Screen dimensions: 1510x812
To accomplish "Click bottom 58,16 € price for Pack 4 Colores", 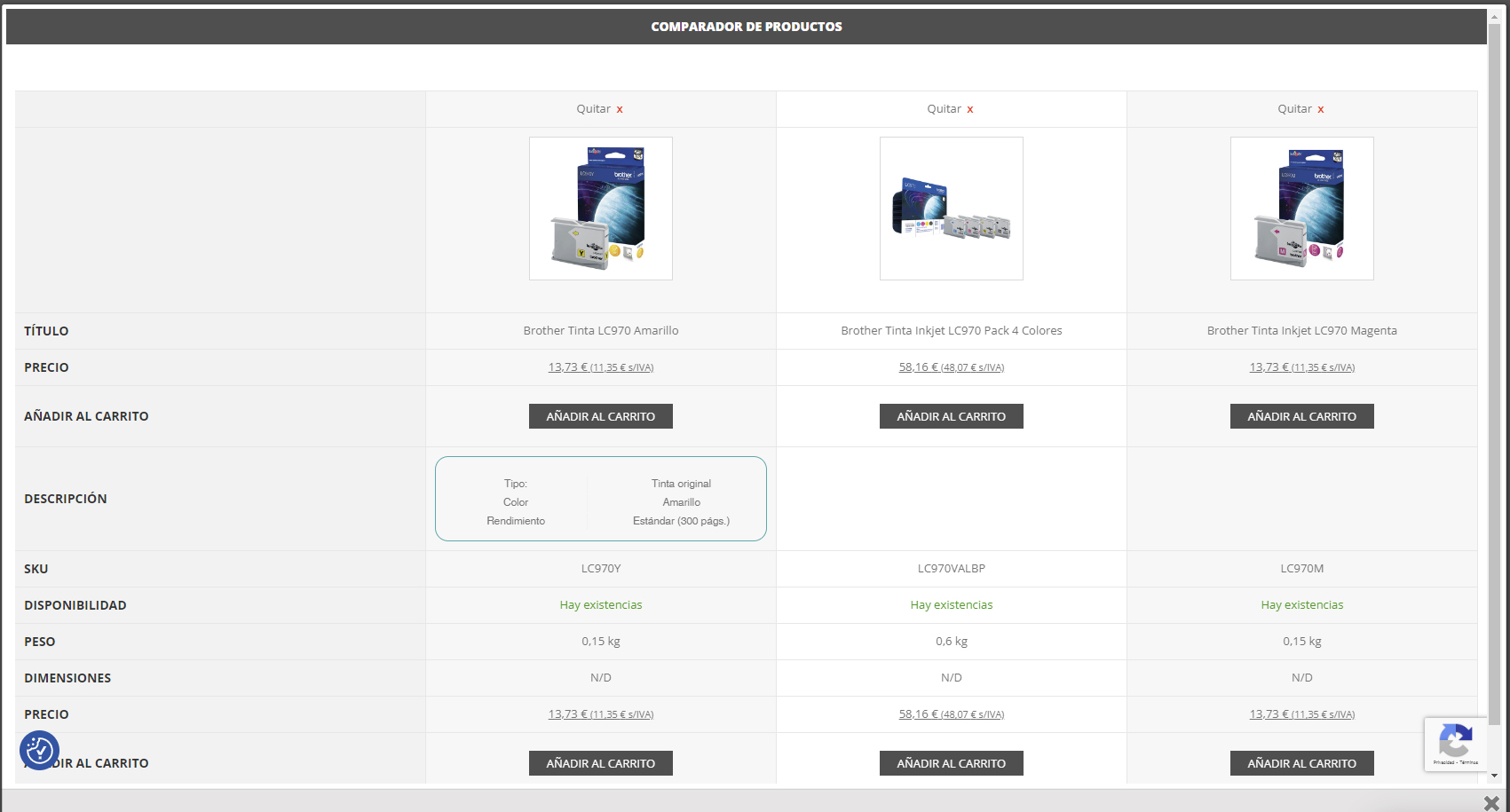I will pos(952,714).
